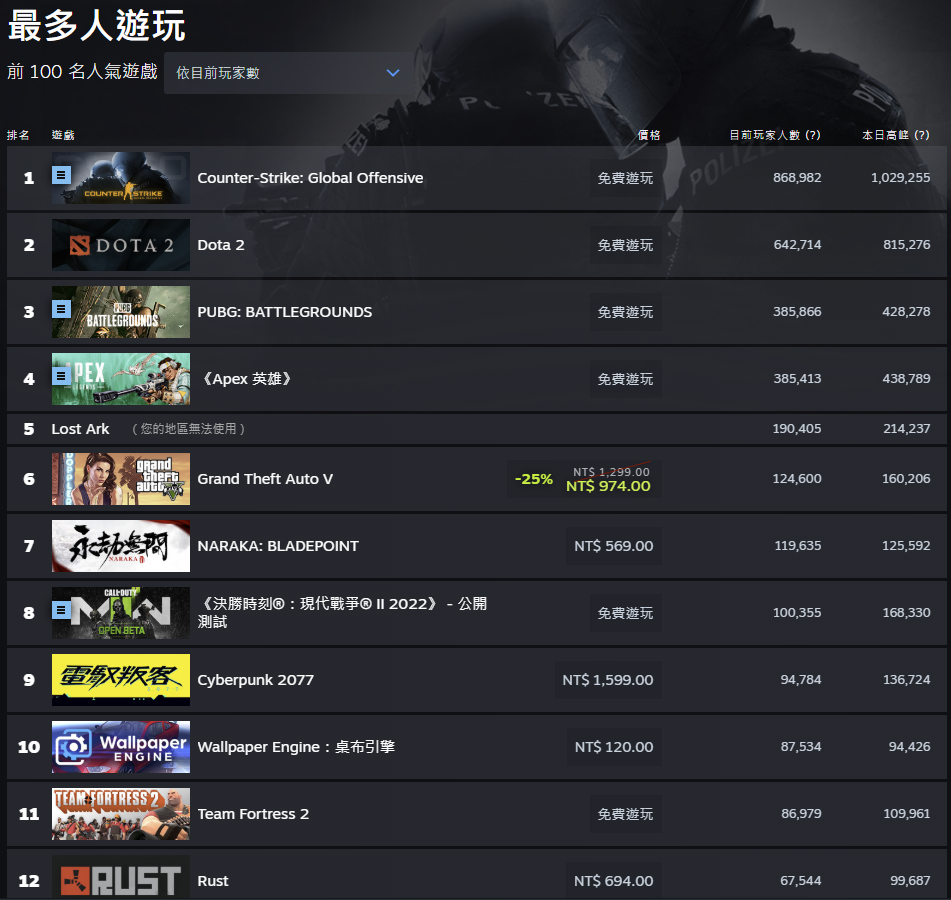Open Team Fortress 2 thumbnail

pos(121,814)
